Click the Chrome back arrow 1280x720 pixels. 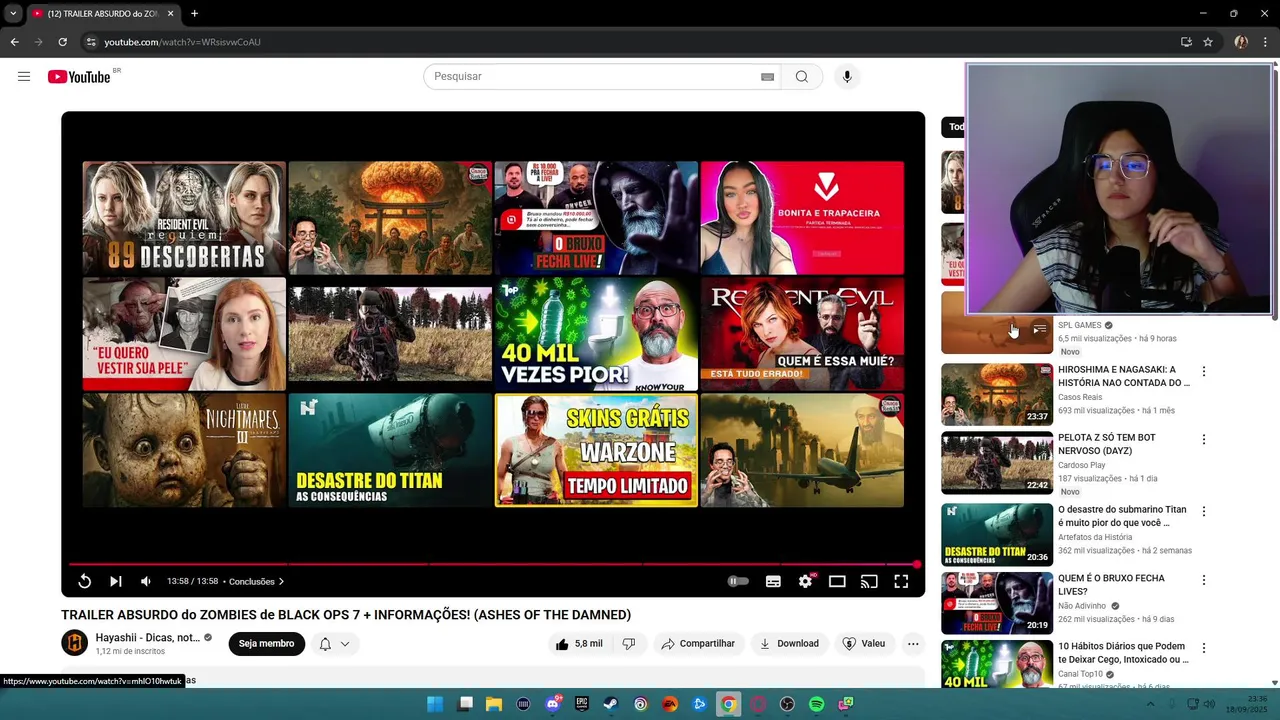click(14, 42)
